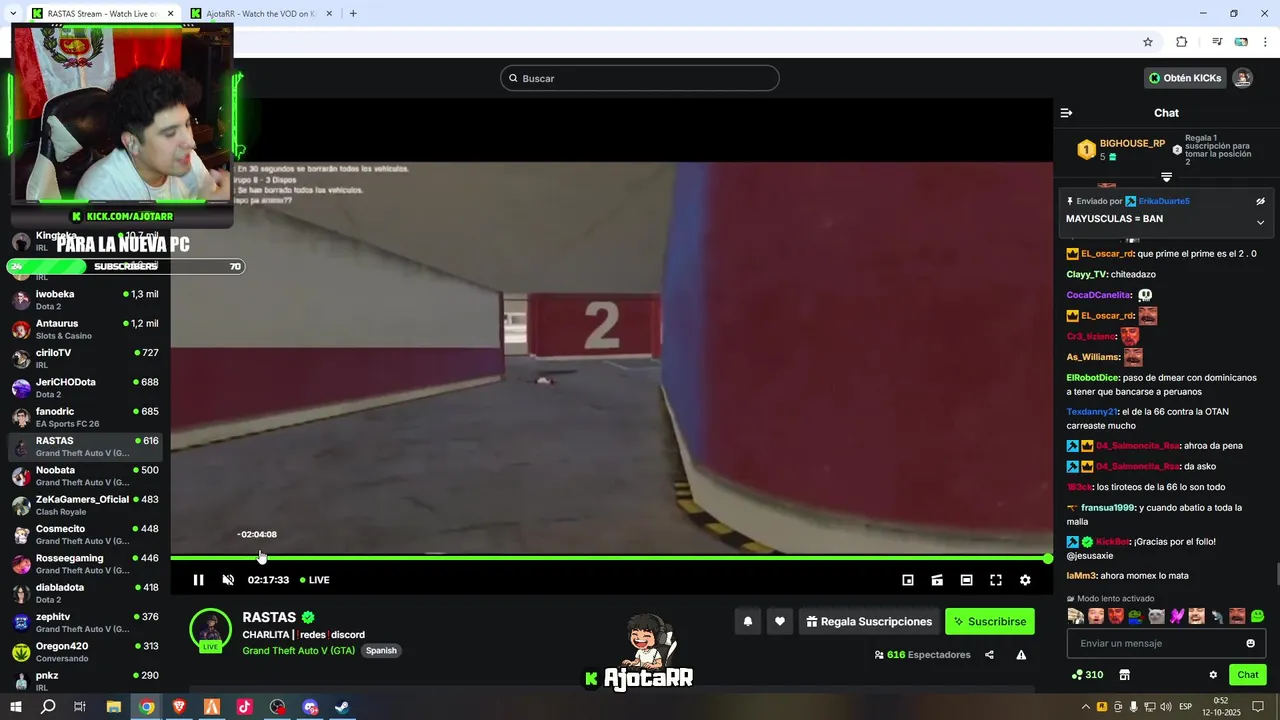1280x720 pixels.
Task: Insert the green smiley quick emote
Action: tap(1257, 616)
